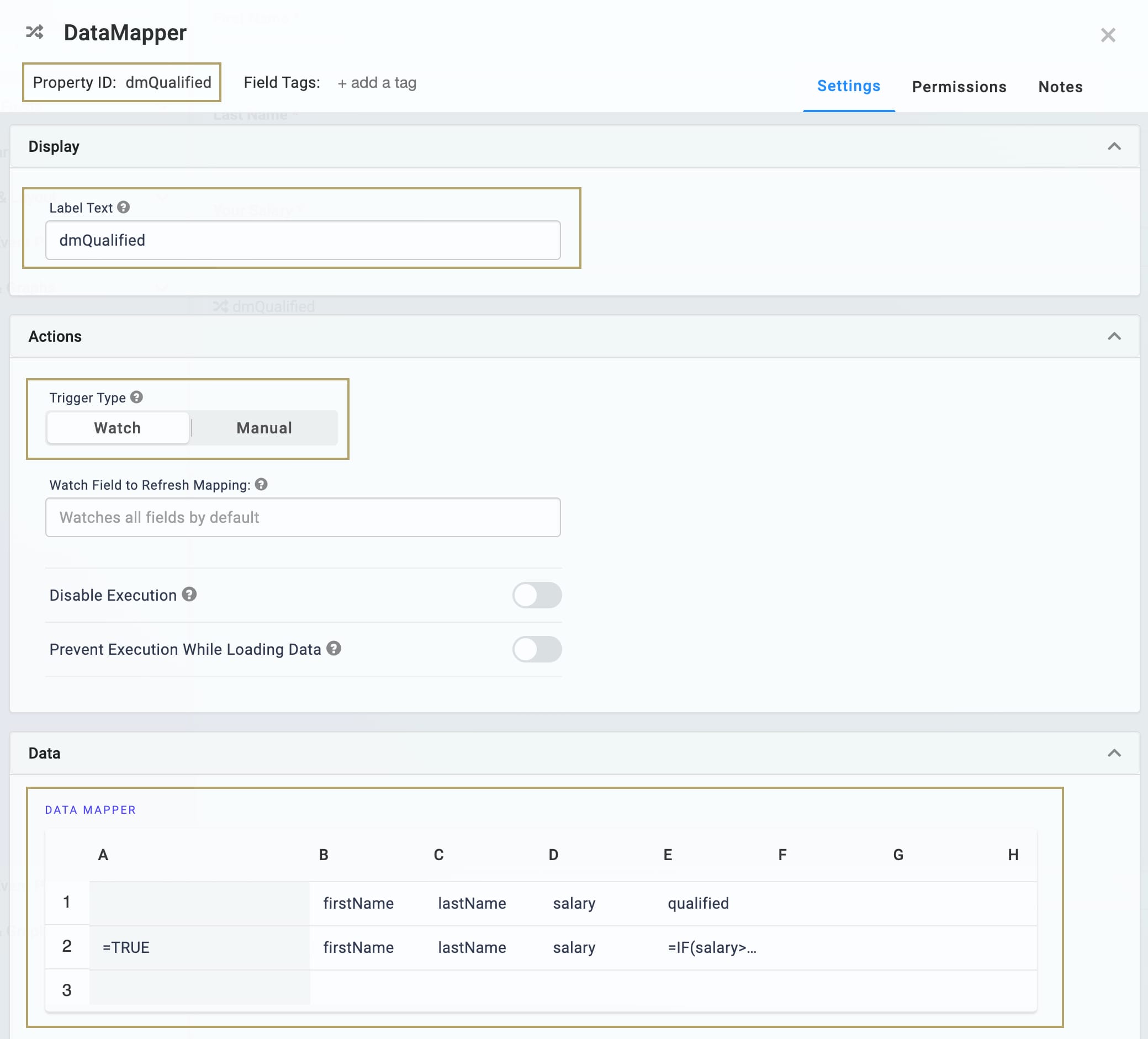Select the Manual trigger type

pyautogui.click(x=264, y=427)
